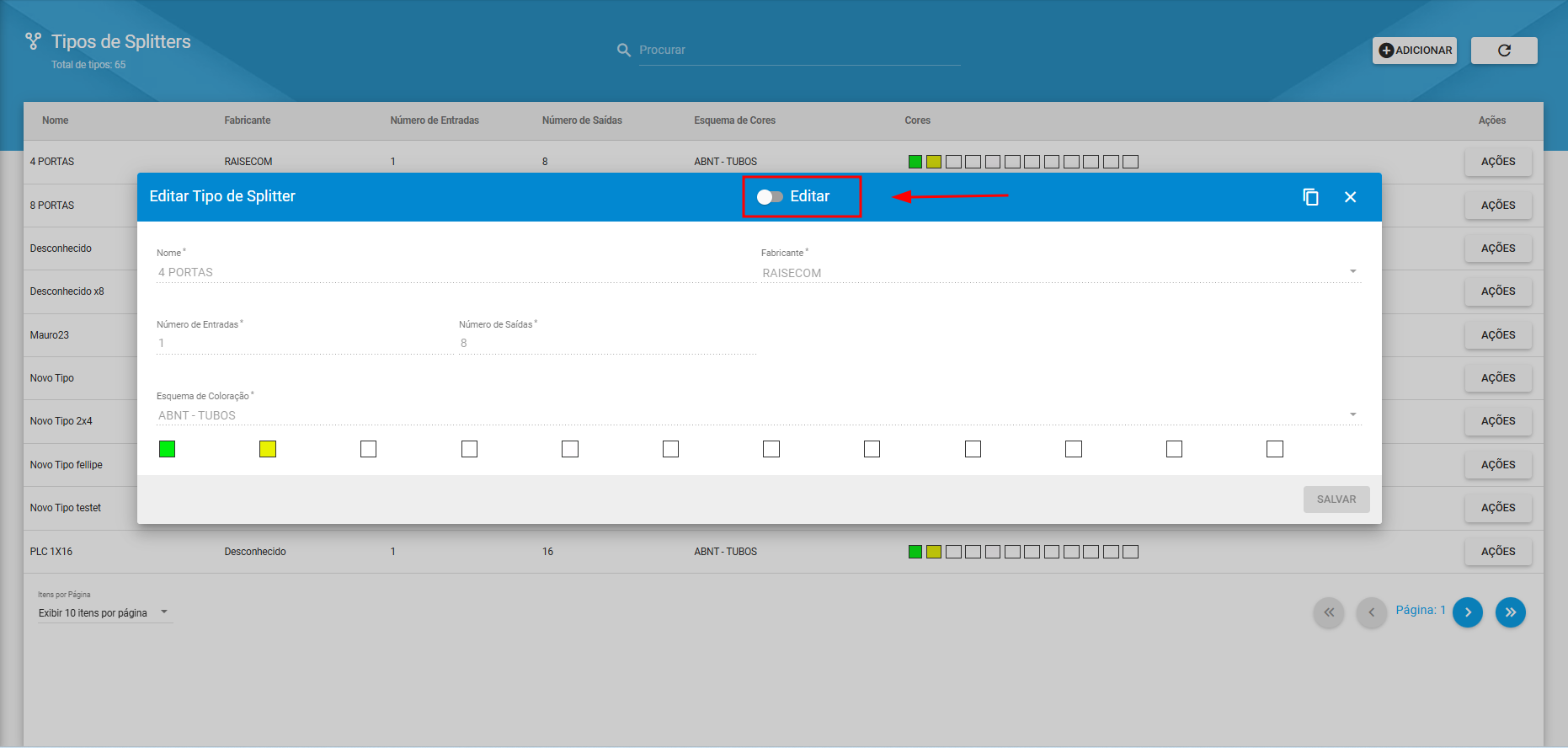
Task: Click the Novo Tipo fellipe row name
Action: (x=66, y=465)
